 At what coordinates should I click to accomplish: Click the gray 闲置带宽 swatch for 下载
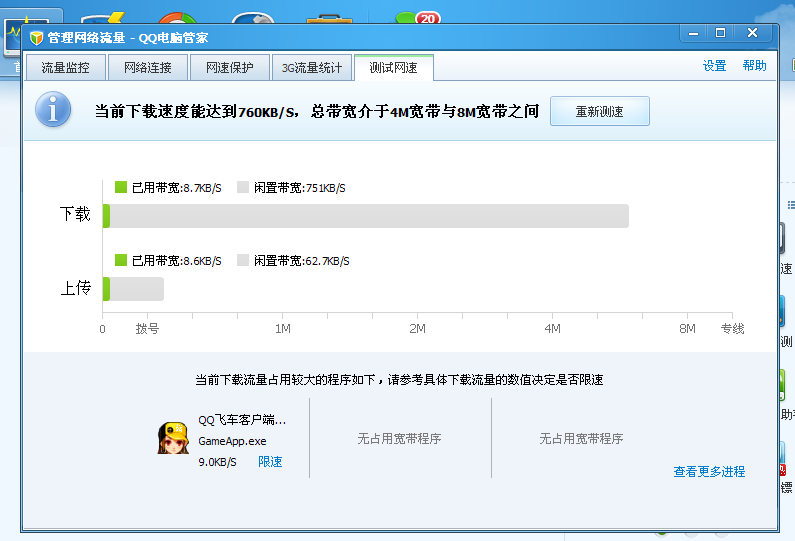(x=243, y=187)
